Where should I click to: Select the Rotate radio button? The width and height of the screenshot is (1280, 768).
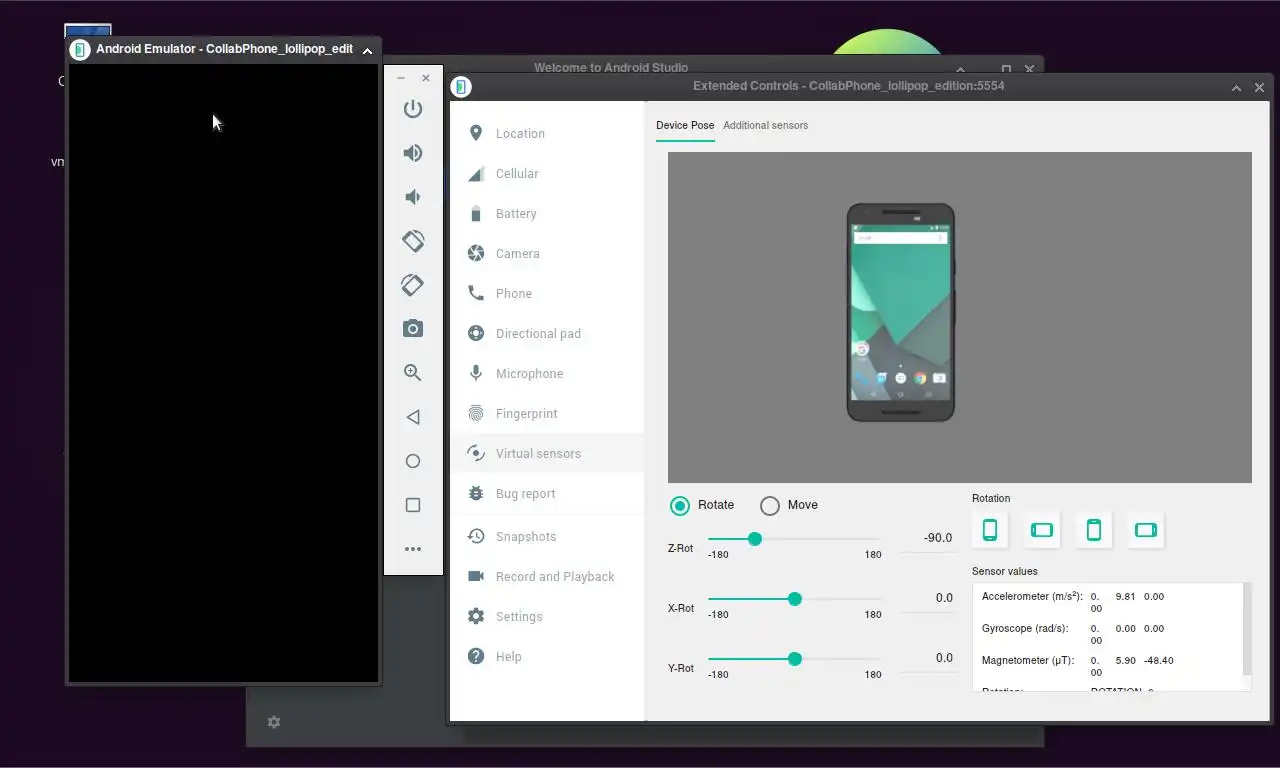(680, 505)
